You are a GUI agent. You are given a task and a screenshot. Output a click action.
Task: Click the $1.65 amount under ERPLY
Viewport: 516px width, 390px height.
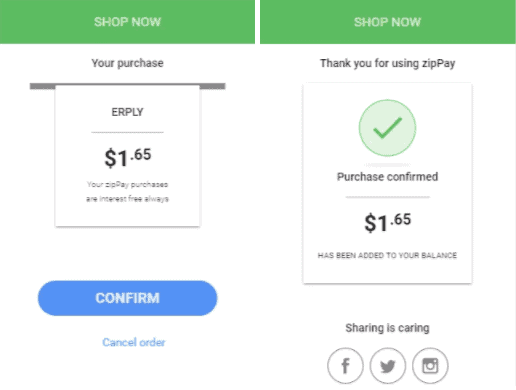coord(128,157)
